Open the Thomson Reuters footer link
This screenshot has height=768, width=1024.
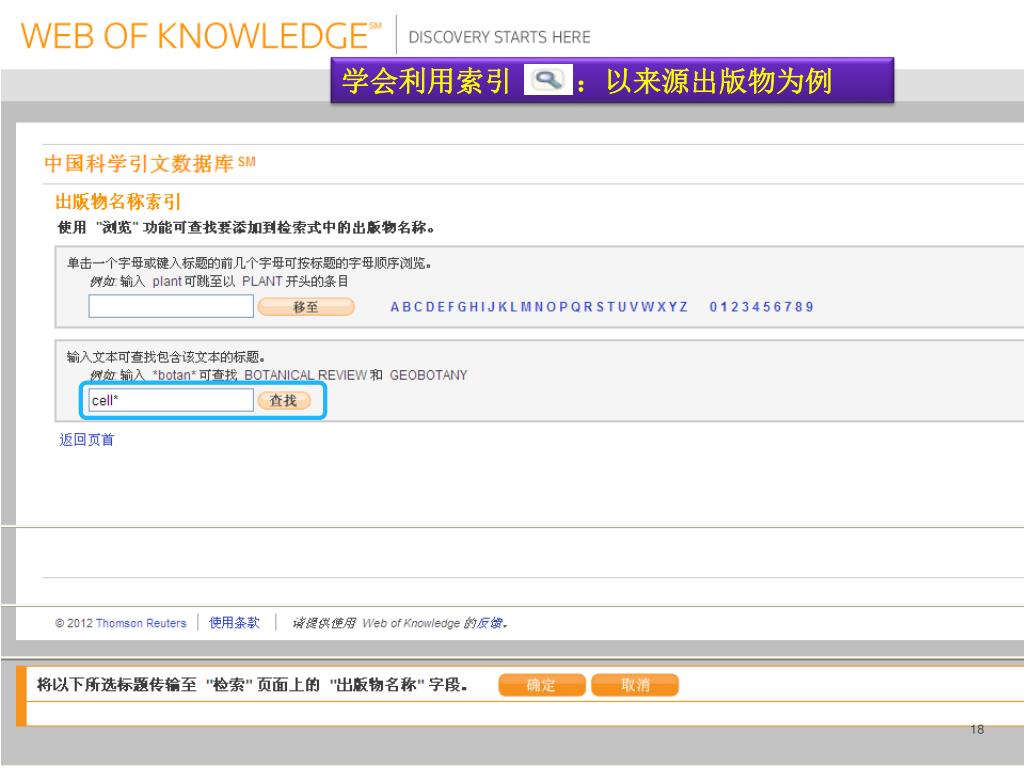141,623
